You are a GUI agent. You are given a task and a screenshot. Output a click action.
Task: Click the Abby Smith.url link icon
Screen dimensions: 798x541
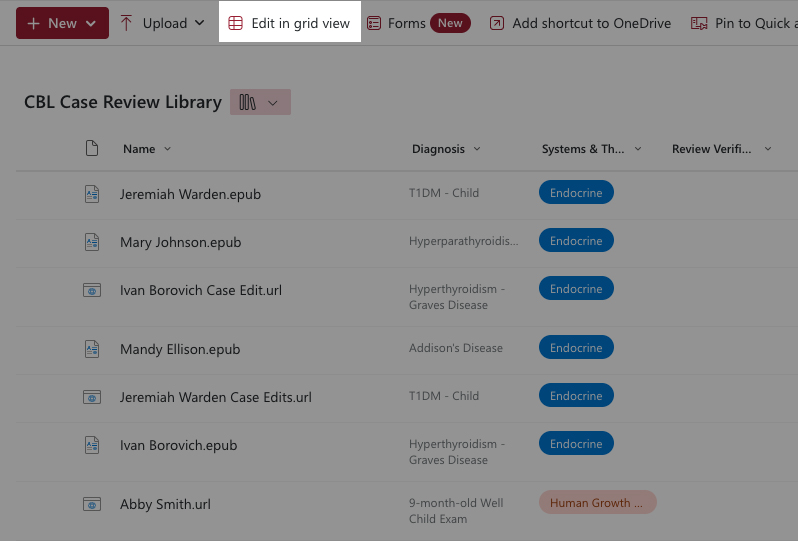click(x=92, y=504)
